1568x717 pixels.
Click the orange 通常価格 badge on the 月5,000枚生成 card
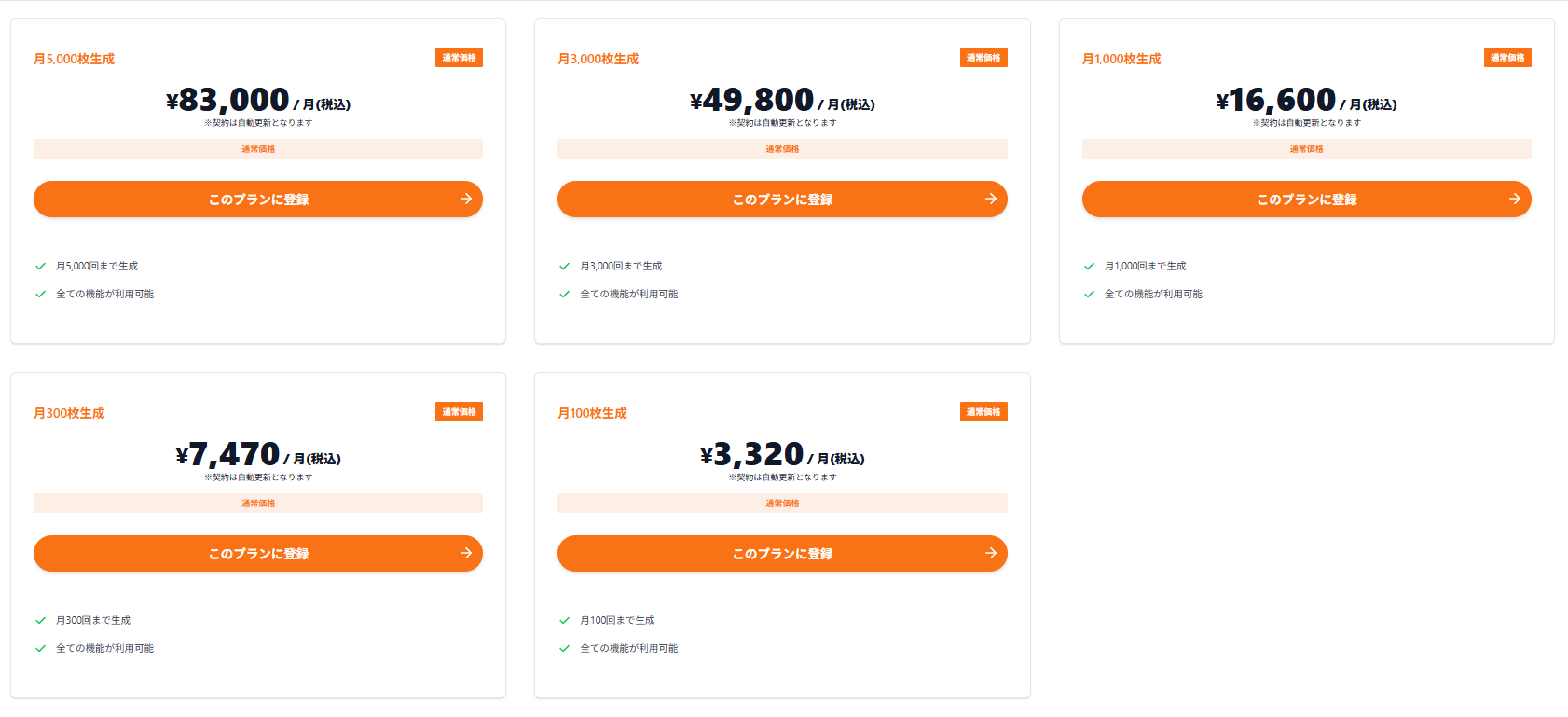(459, 58)
